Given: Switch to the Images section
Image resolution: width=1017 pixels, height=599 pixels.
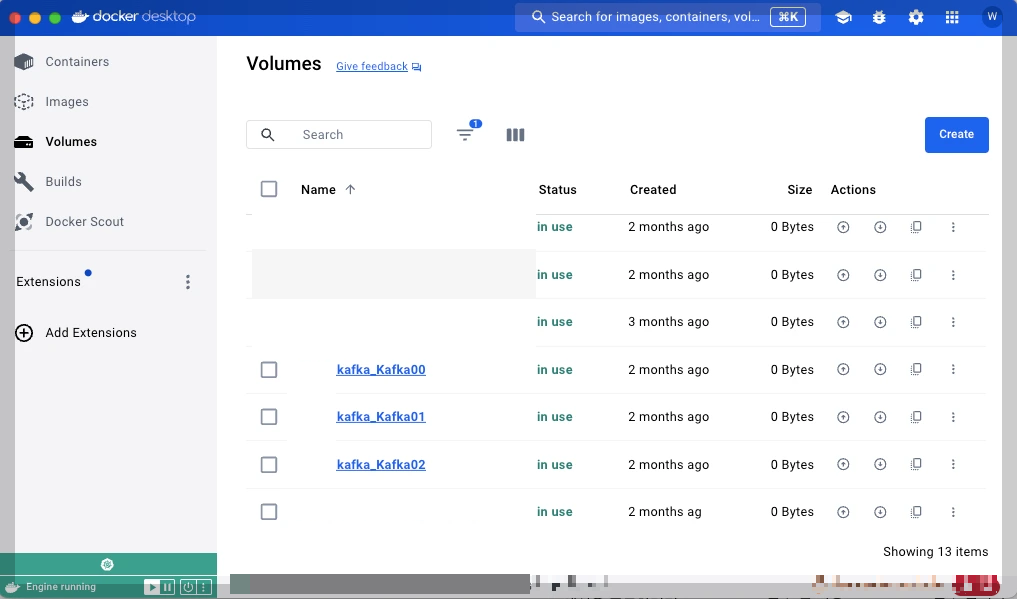Looking at the screenshot, I should tap(67, 101).
